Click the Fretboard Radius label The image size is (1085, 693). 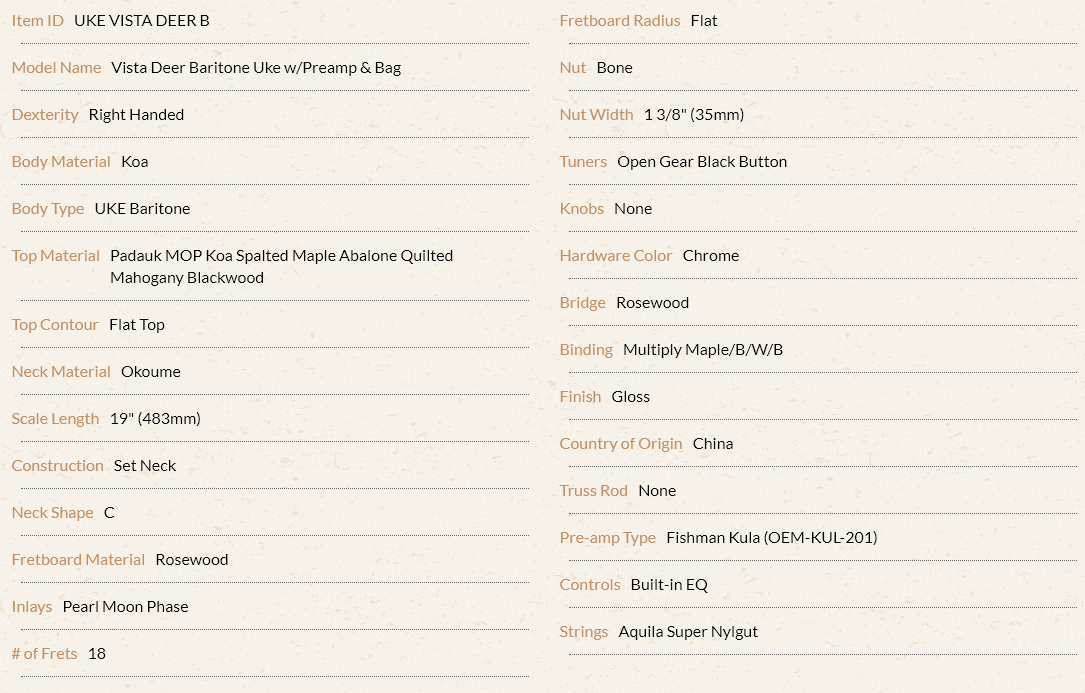pos(620,21)
